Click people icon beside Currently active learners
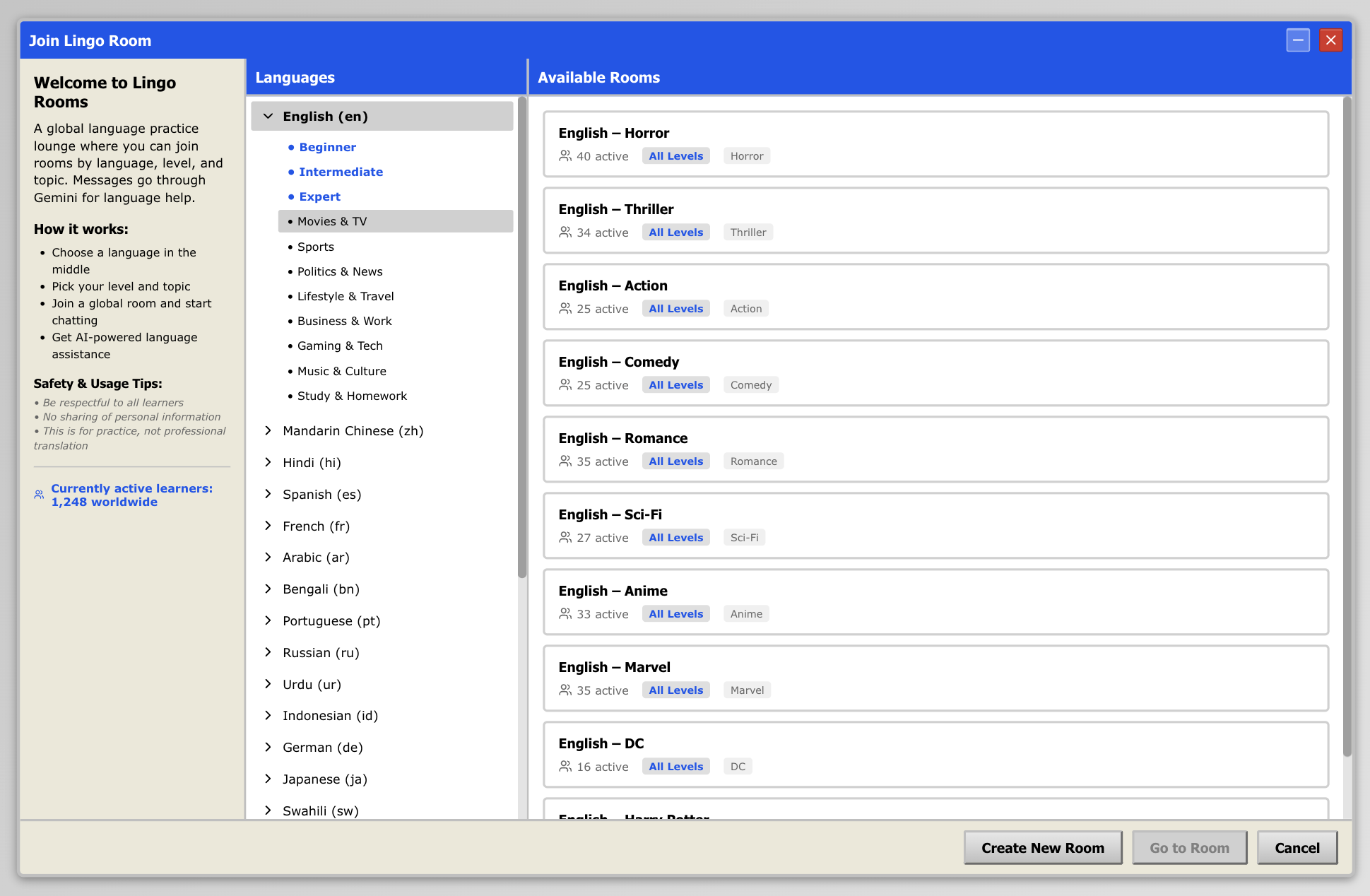The width and height of the screenshot is (1370, 896). tap(40, 495)
